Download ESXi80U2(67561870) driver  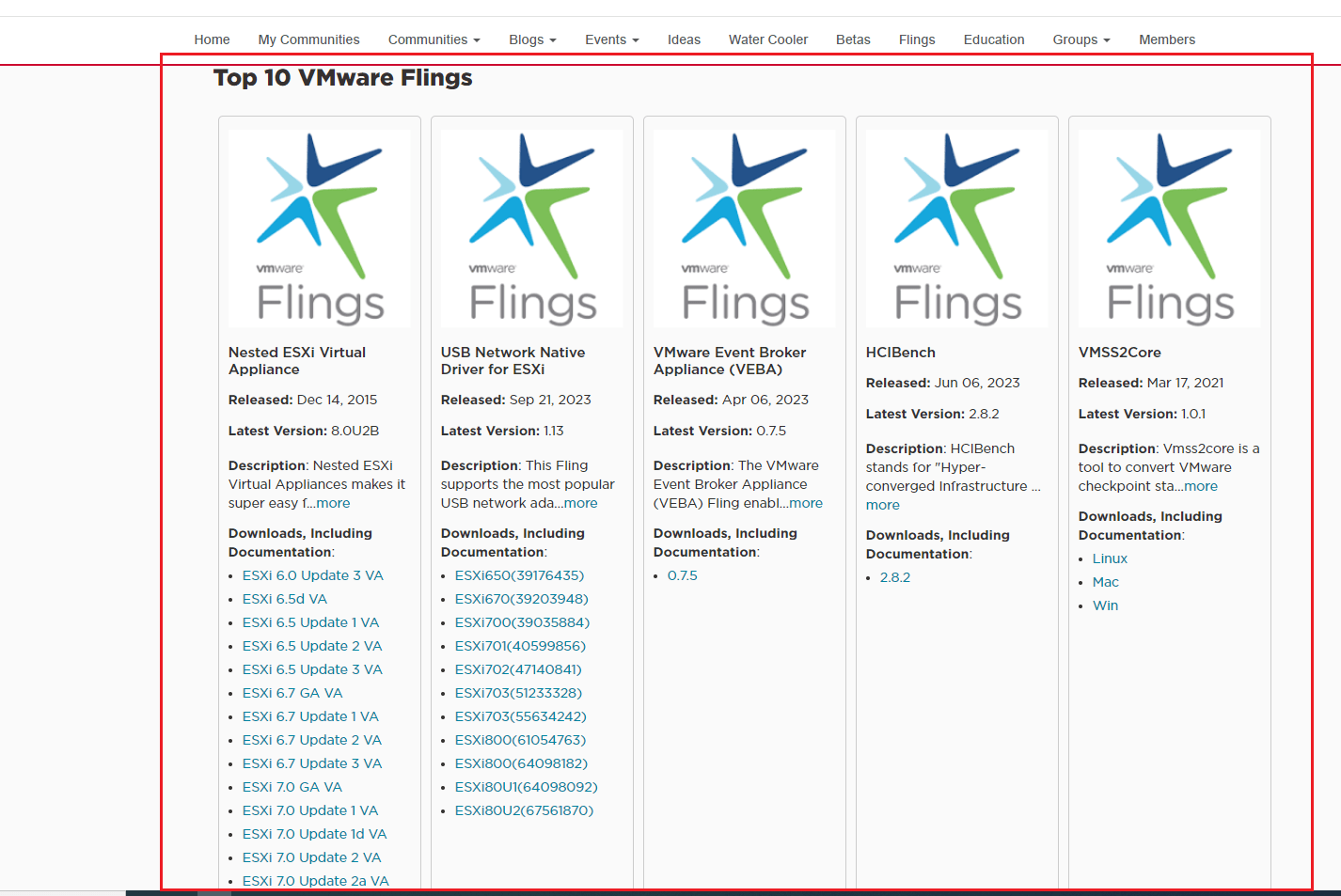tap(525, 810)
